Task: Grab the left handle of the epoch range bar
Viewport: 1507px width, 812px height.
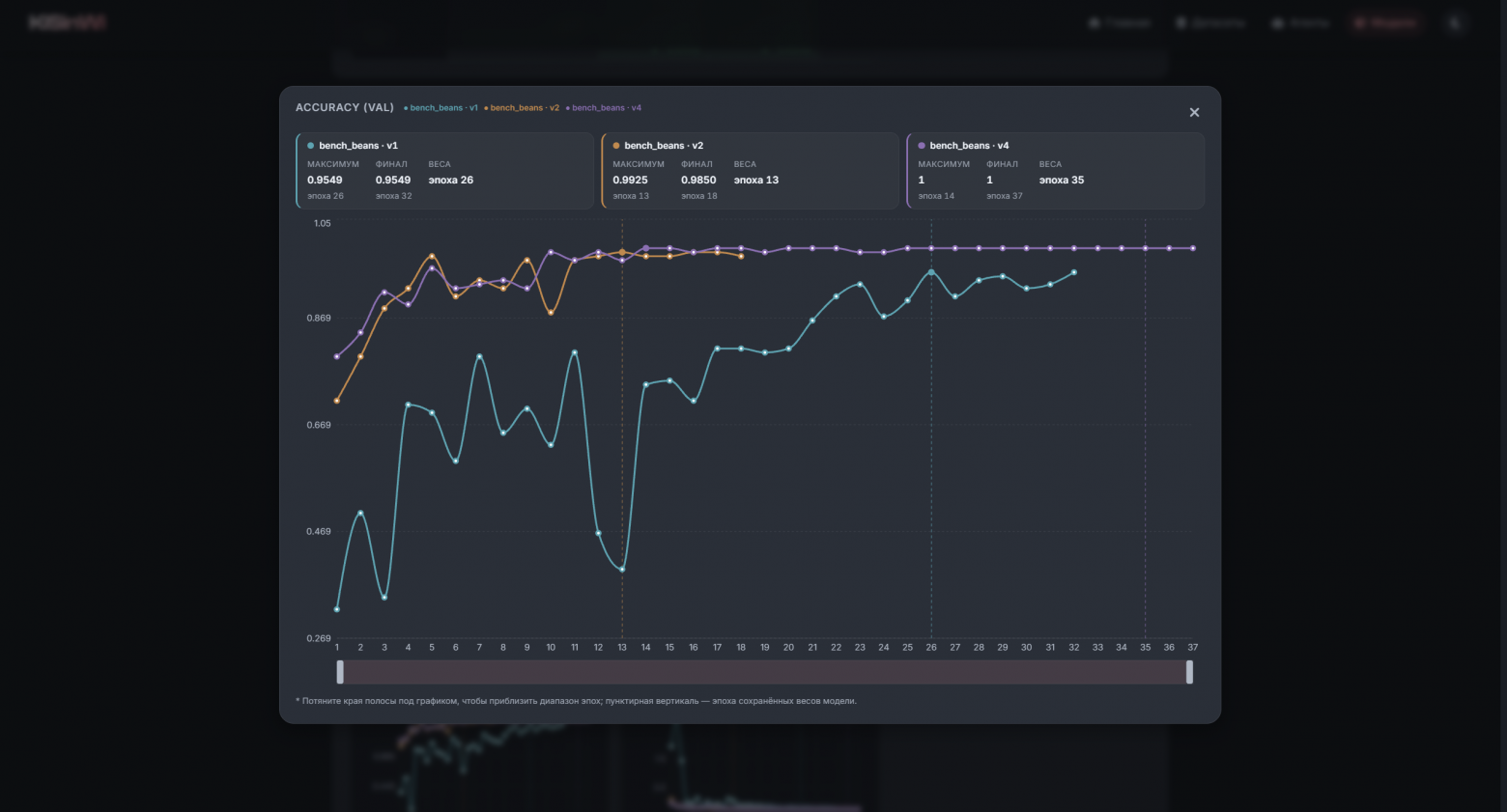Action: [x=340, y=672]
